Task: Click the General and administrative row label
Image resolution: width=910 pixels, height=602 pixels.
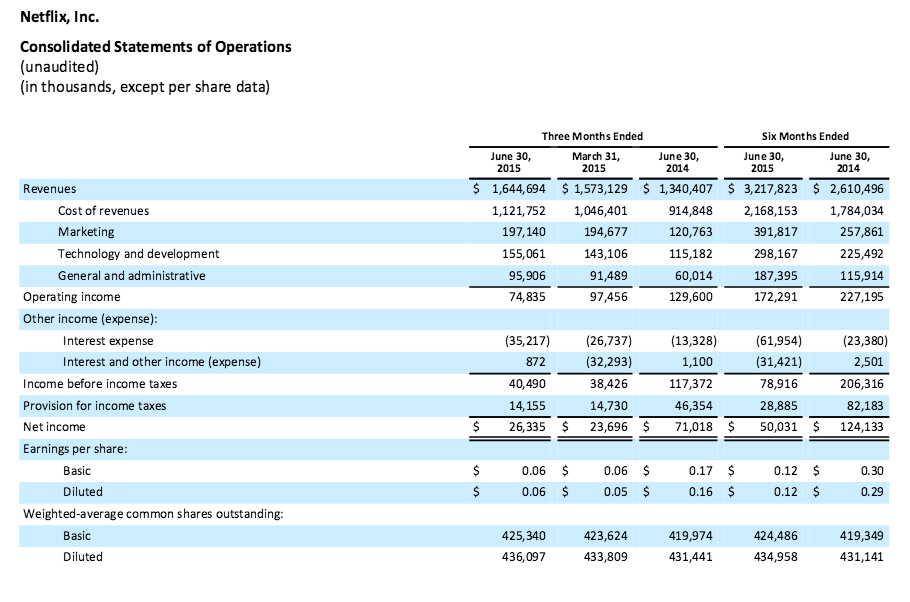Action: (x=131, y=275)
